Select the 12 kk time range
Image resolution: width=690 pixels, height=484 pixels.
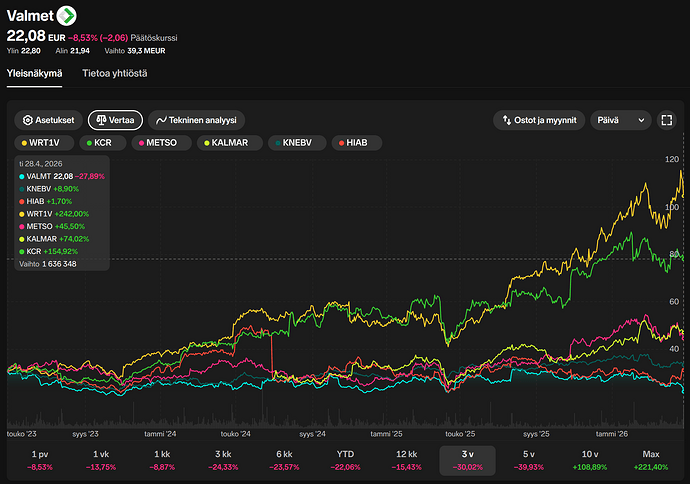click(407, 460)
